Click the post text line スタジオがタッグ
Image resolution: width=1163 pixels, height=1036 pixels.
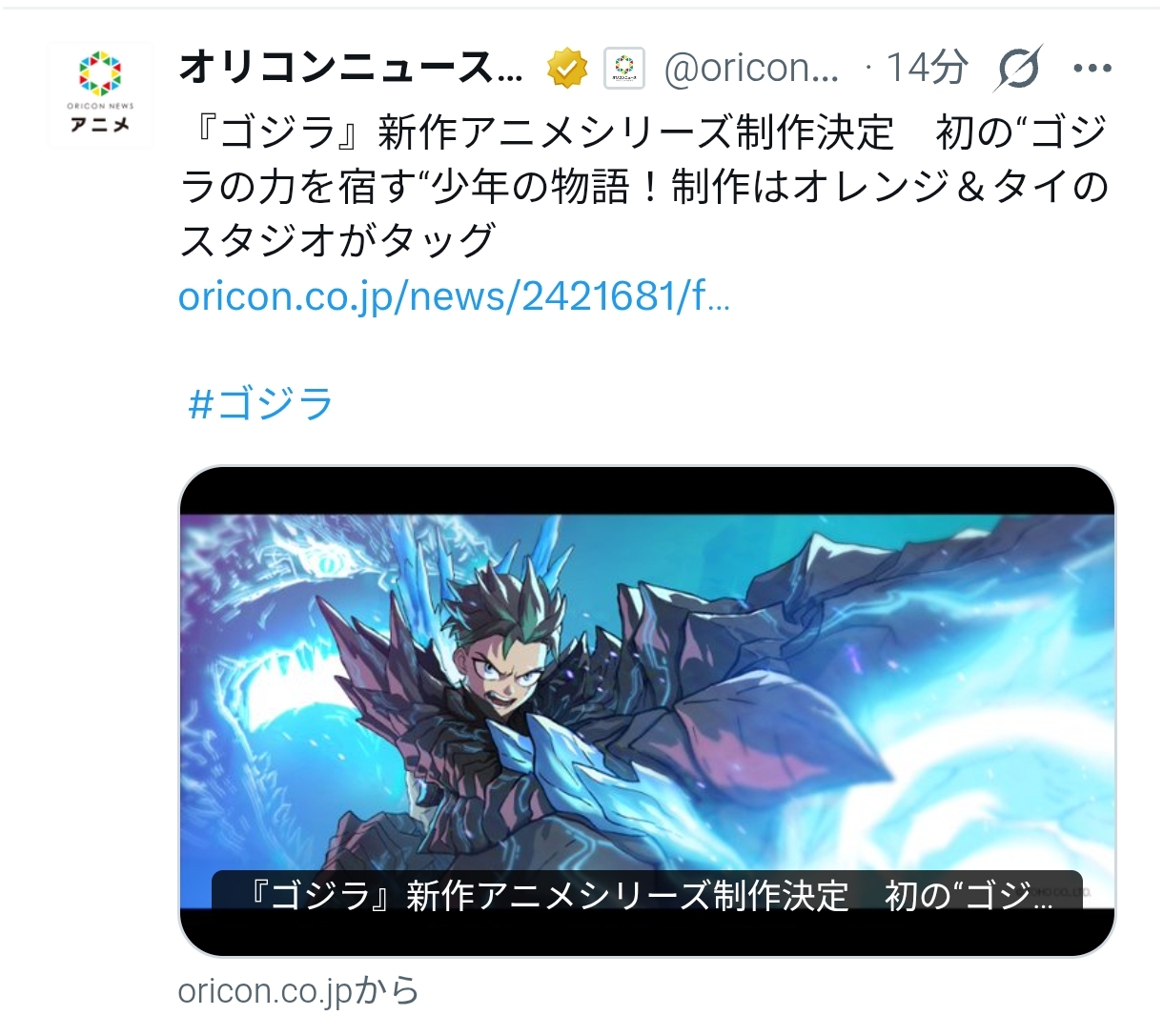[337, 240]
